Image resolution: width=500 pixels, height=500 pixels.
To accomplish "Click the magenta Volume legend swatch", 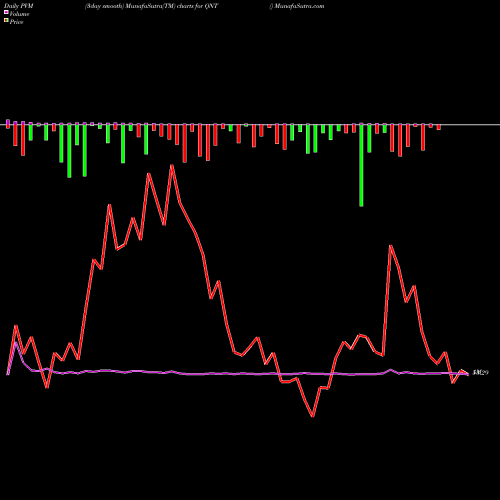I will 6,13.
